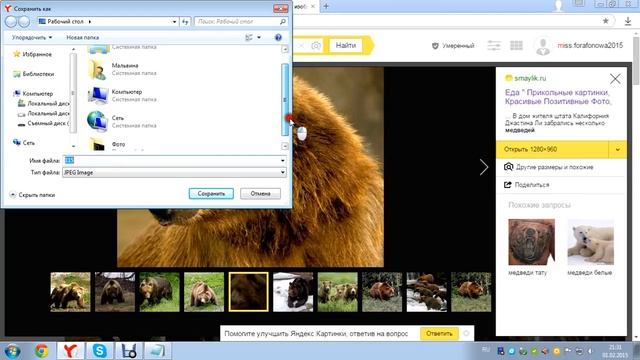Open view options dropdown arrow

pos(259,38)
